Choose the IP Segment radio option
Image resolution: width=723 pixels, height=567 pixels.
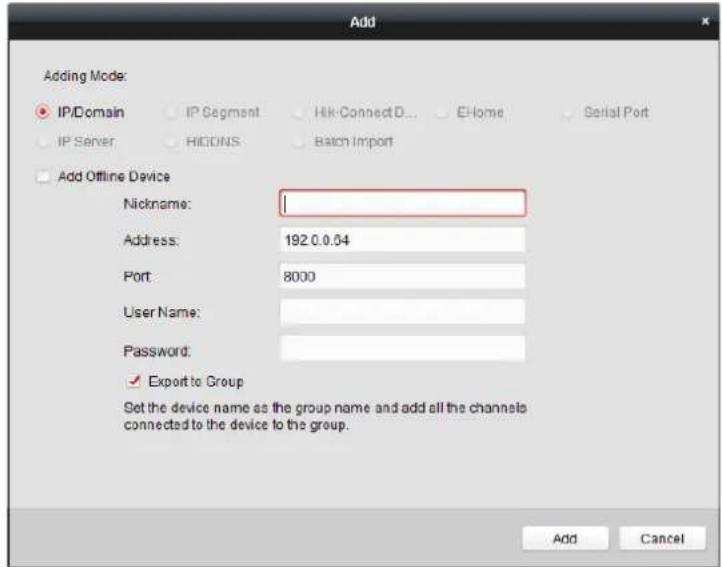(x=171, y=112)
